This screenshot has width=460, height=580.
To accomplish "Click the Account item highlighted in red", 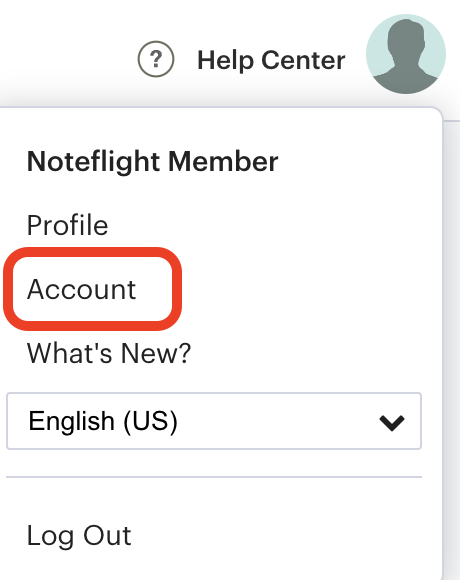I will (x=82, y=289).
